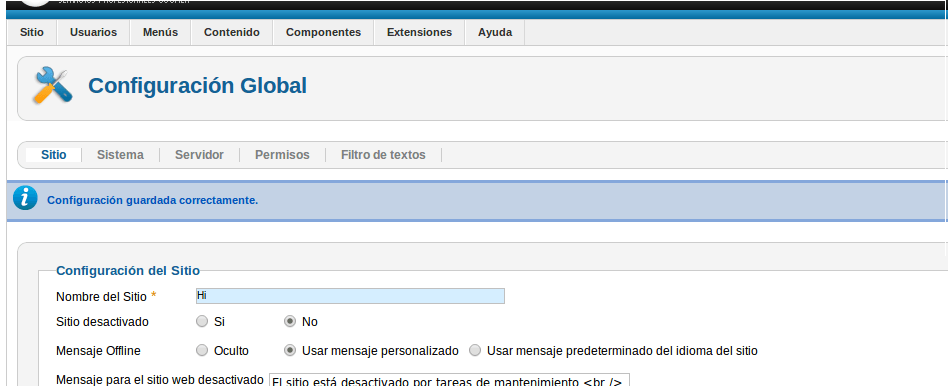Open the Ayuda menu
The image size is (948, 386).
[495, 33]
